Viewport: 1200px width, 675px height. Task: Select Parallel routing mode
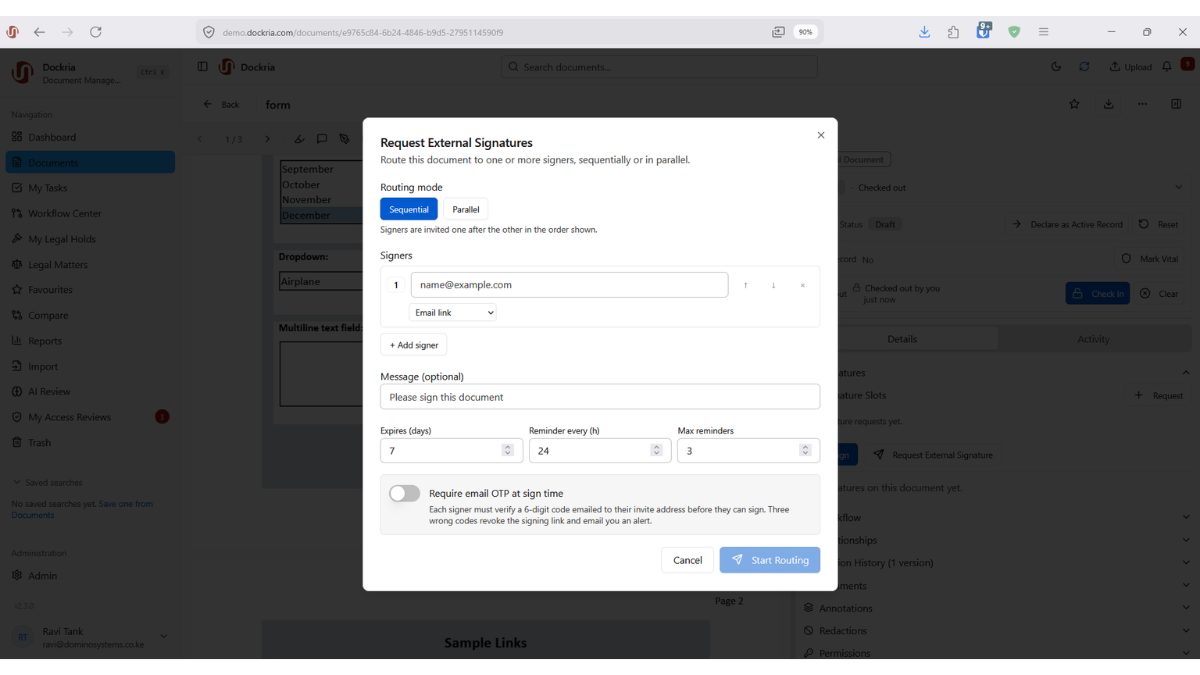(466, 209)
